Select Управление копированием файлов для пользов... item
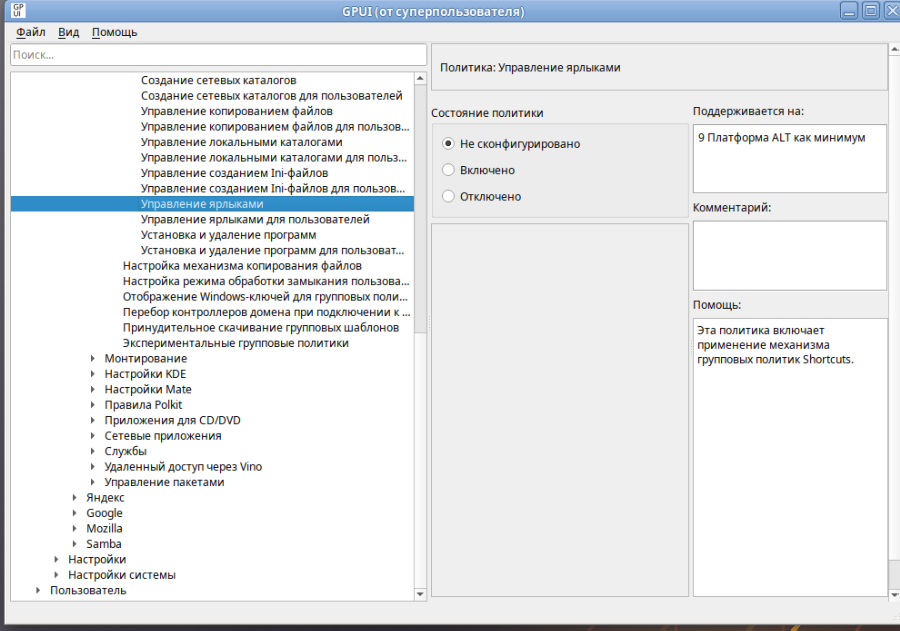The image size is (900, 631). (x=275, y=127)
